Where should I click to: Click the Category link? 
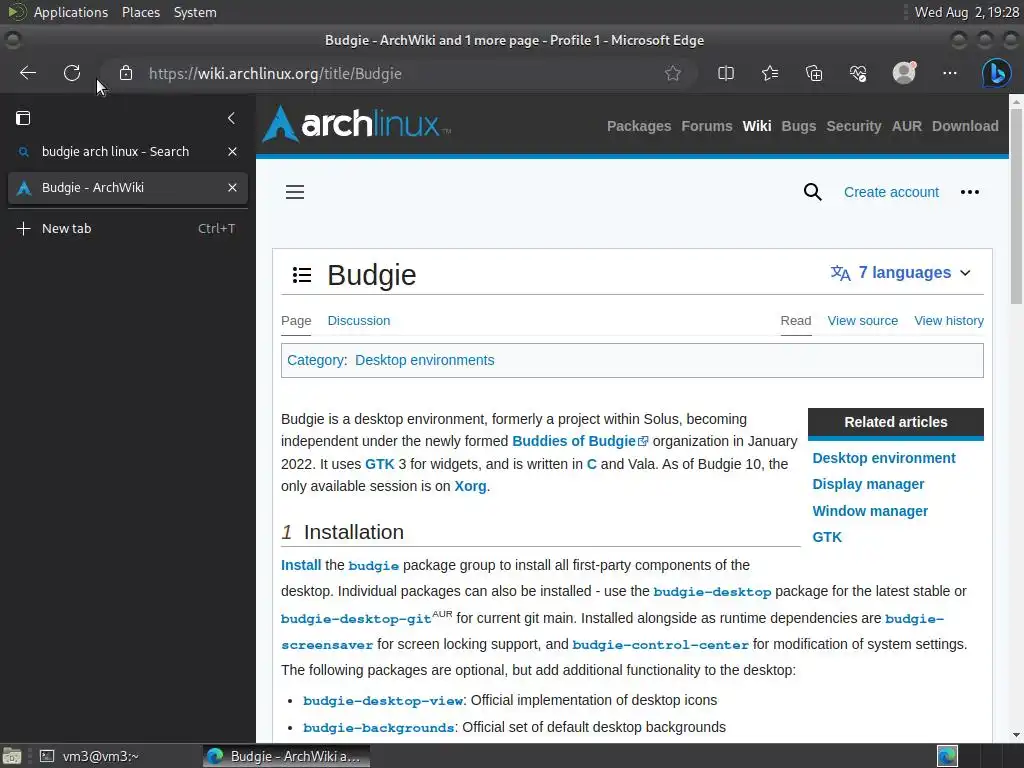coord(315,360)
